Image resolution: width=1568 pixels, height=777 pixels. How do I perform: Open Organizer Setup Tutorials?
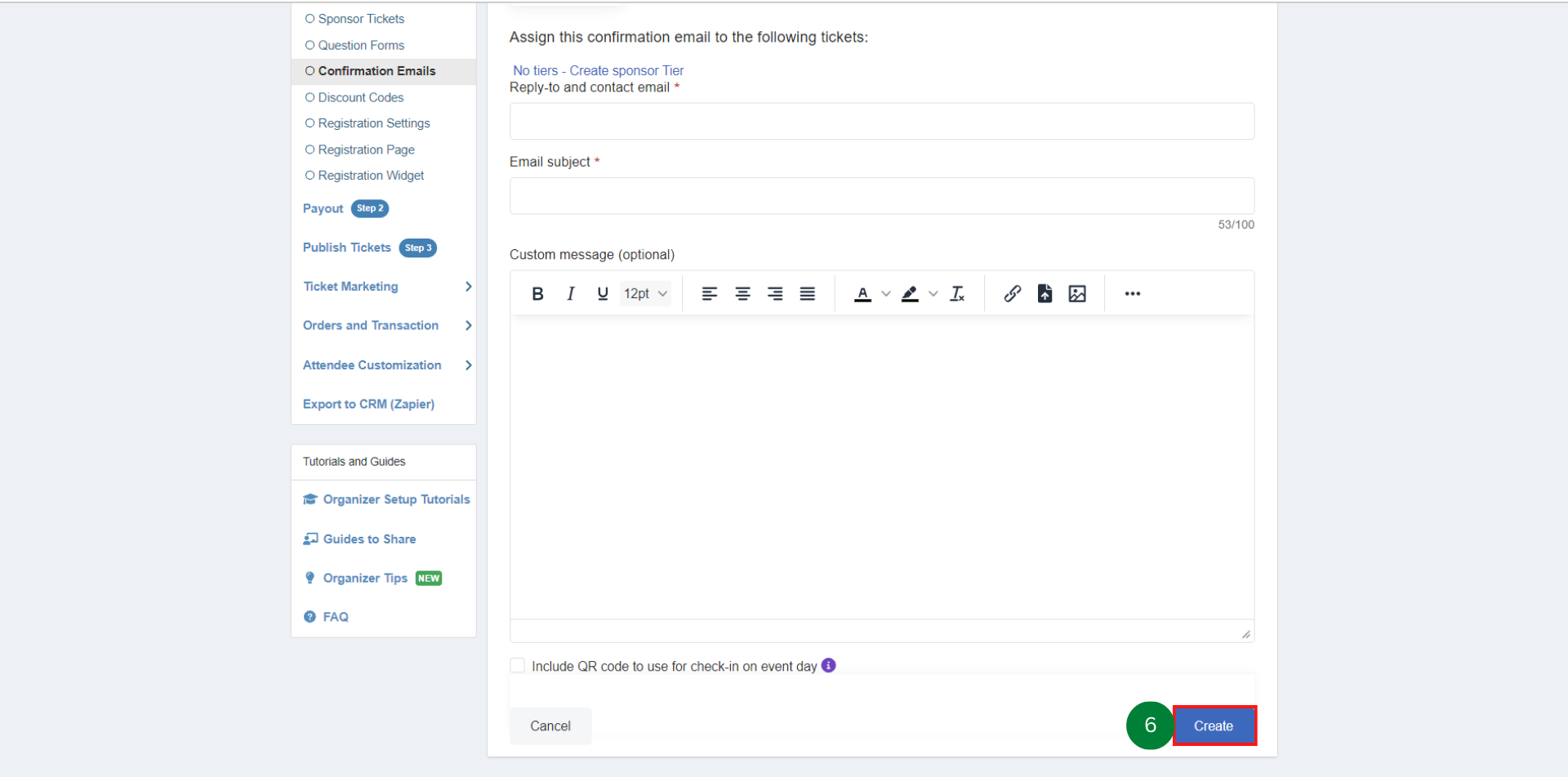tap(395, 499)
